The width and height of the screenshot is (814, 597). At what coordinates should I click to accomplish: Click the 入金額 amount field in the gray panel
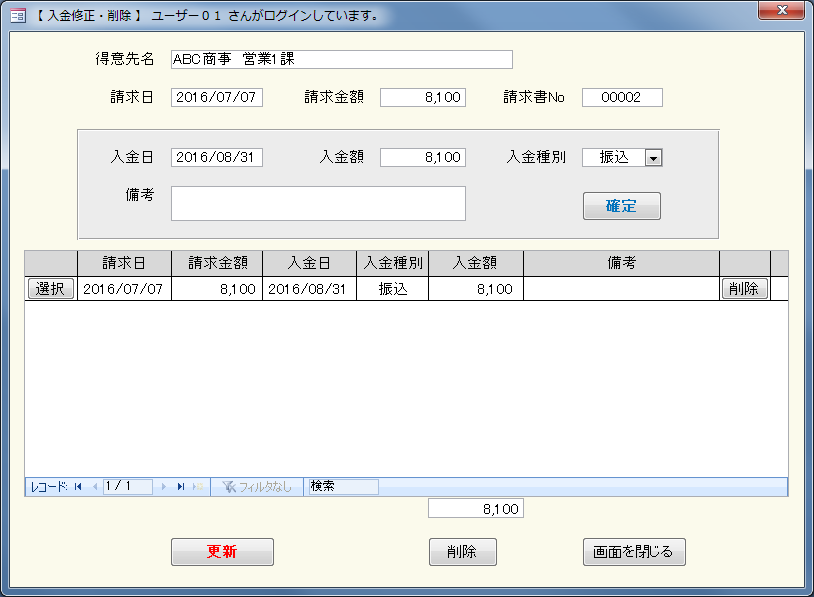click(x=422, y=158)
